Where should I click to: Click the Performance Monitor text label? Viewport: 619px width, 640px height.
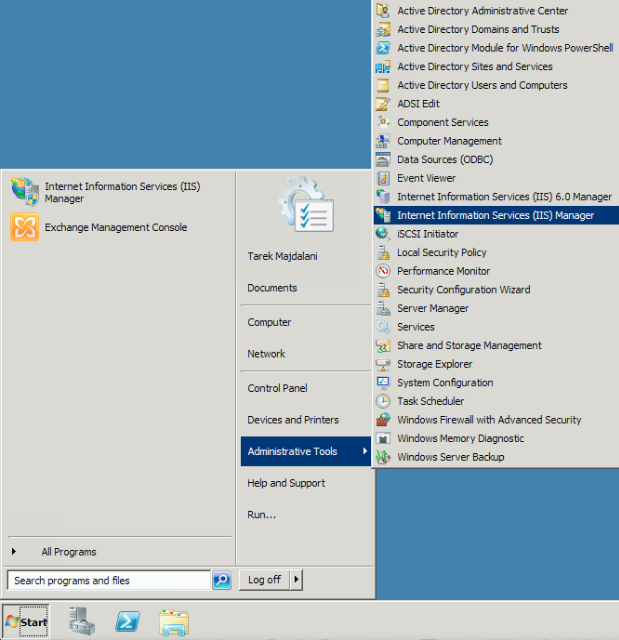pyautogui.click(x=444, y=271)
